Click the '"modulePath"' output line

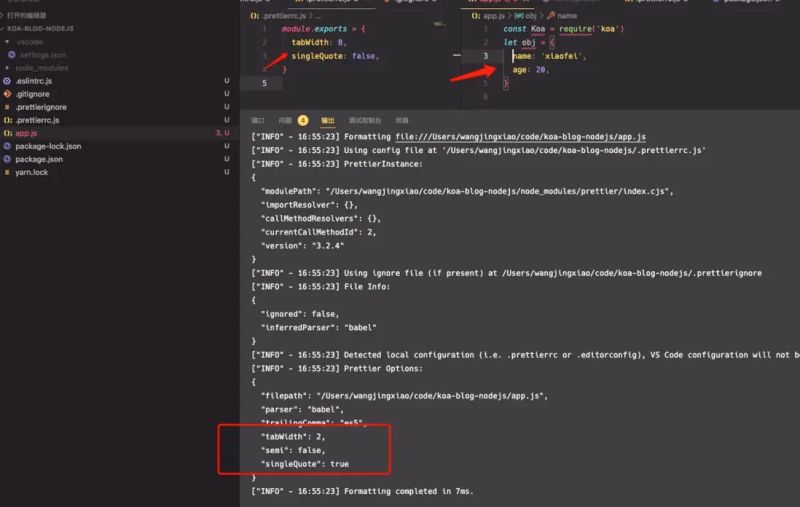467,191
